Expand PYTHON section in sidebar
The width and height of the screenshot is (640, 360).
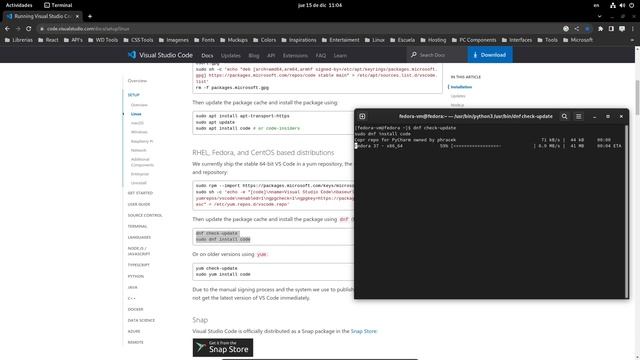(x=136, y=276)
